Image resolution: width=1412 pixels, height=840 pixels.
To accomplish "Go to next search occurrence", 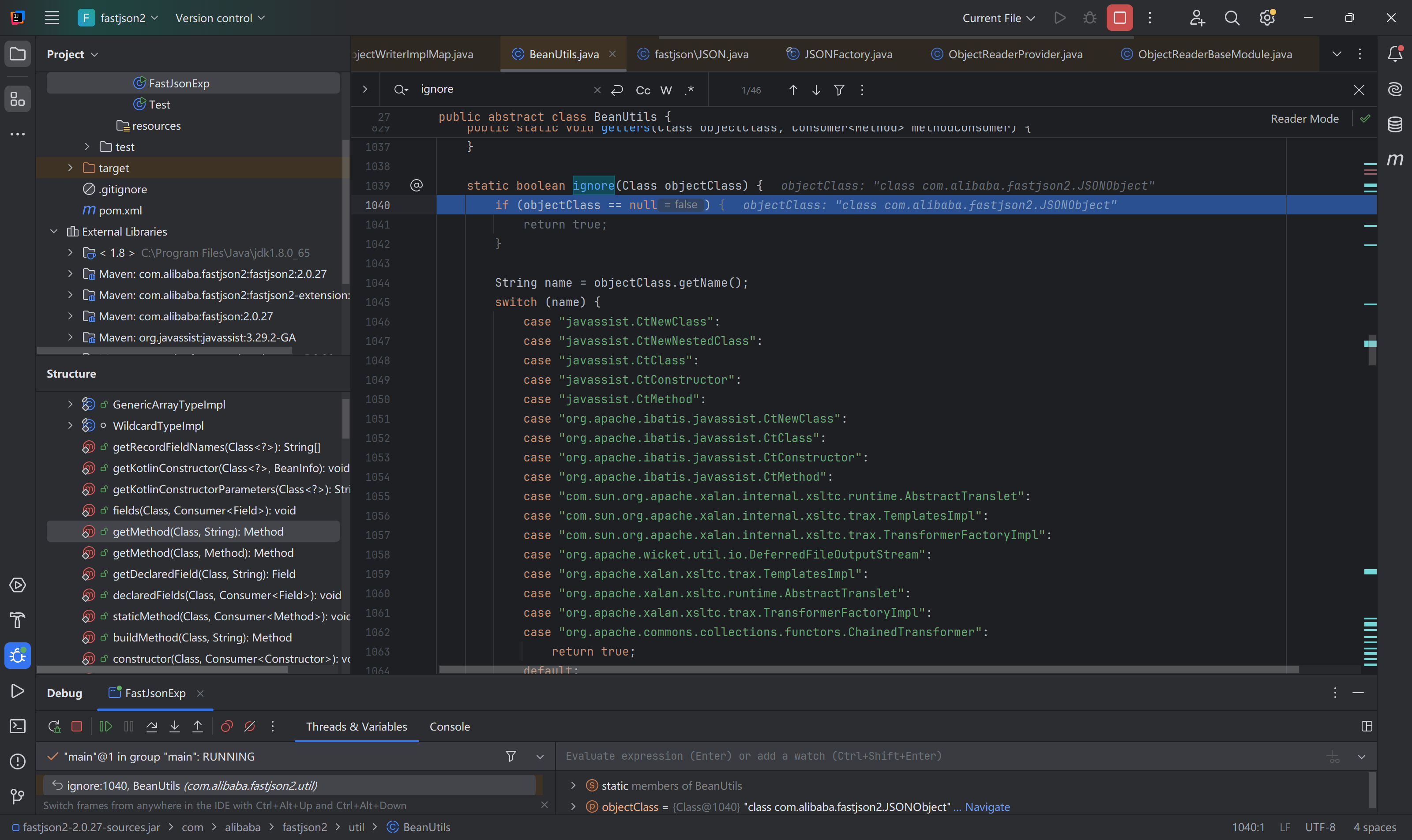I will click(816, 90).
